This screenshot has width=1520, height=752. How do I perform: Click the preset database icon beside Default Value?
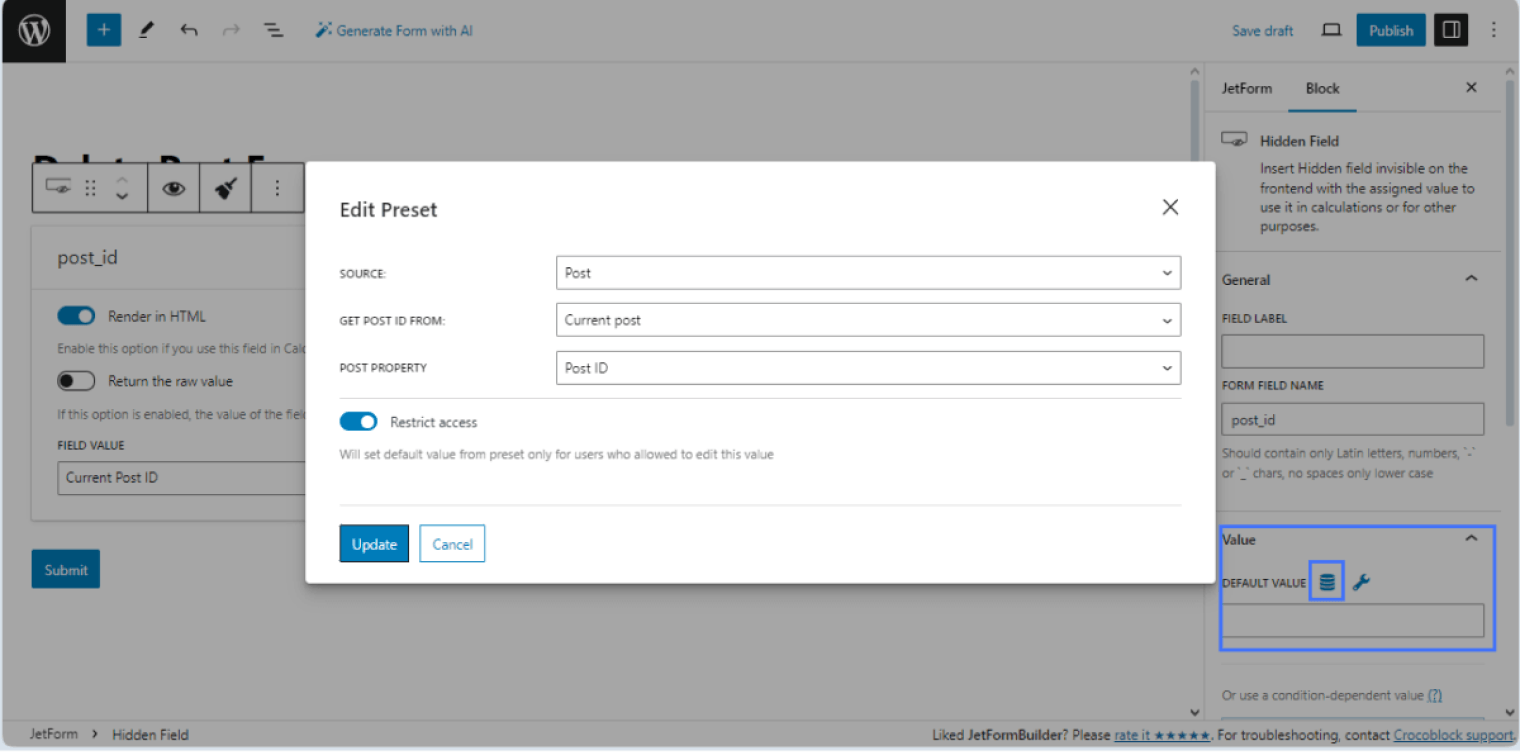tap(1326, 581)
